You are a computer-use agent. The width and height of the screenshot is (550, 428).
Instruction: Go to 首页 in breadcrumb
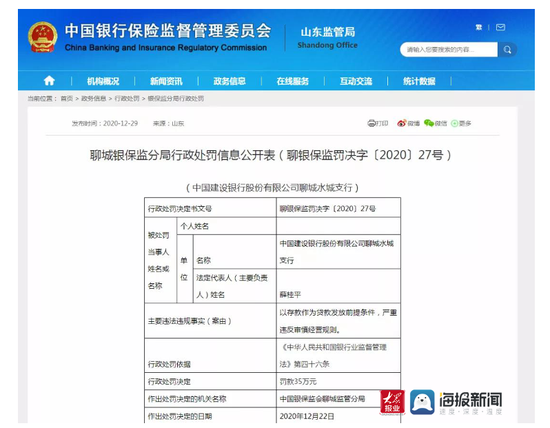tap(67, 99)
